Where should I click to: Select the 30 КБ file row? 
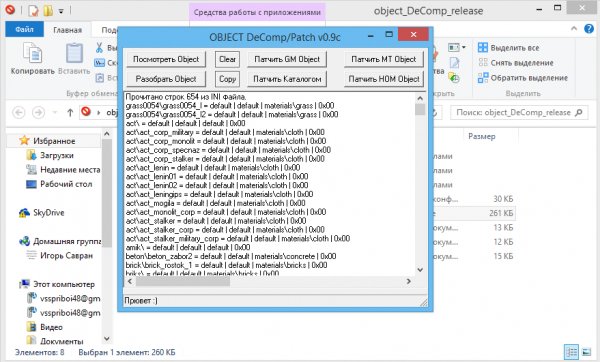473,199
